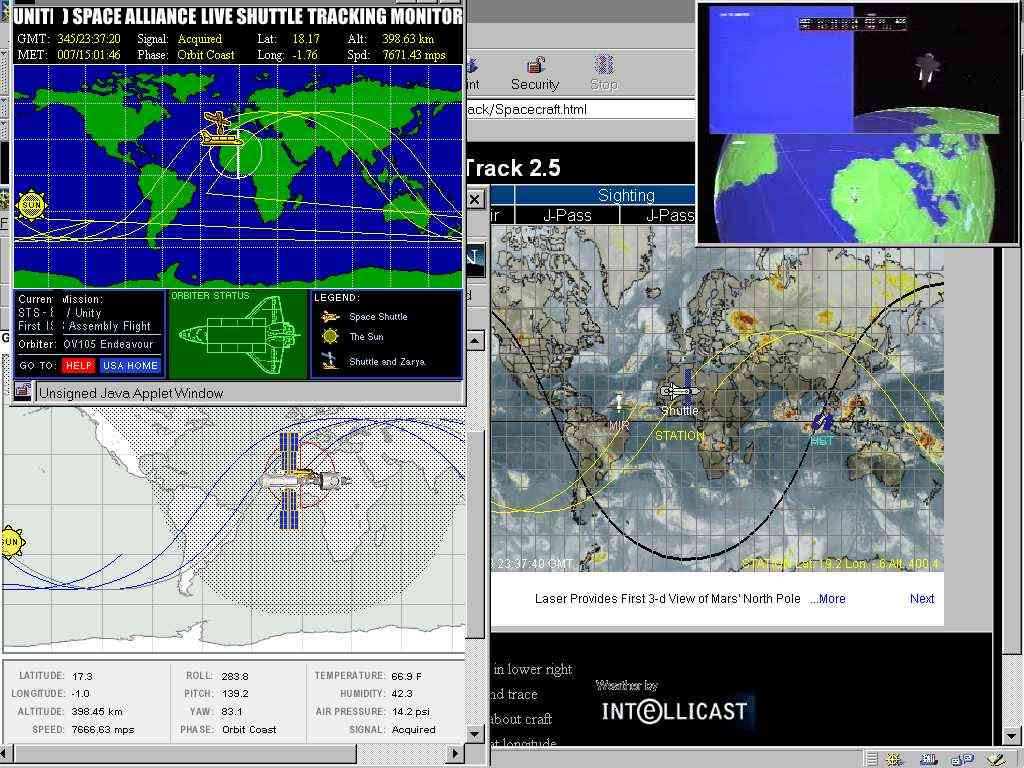This screenshot has height=768, width=1024.
Task: Click the down arrow of the shuttle data page scrollbar
Action: coord(475,735)
